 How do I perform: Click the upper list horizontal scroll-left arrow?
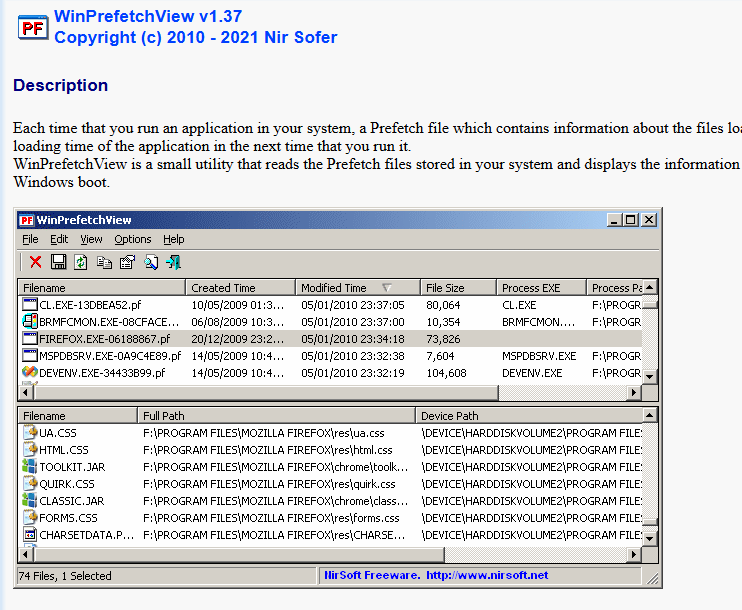click(x=26, y=392)
